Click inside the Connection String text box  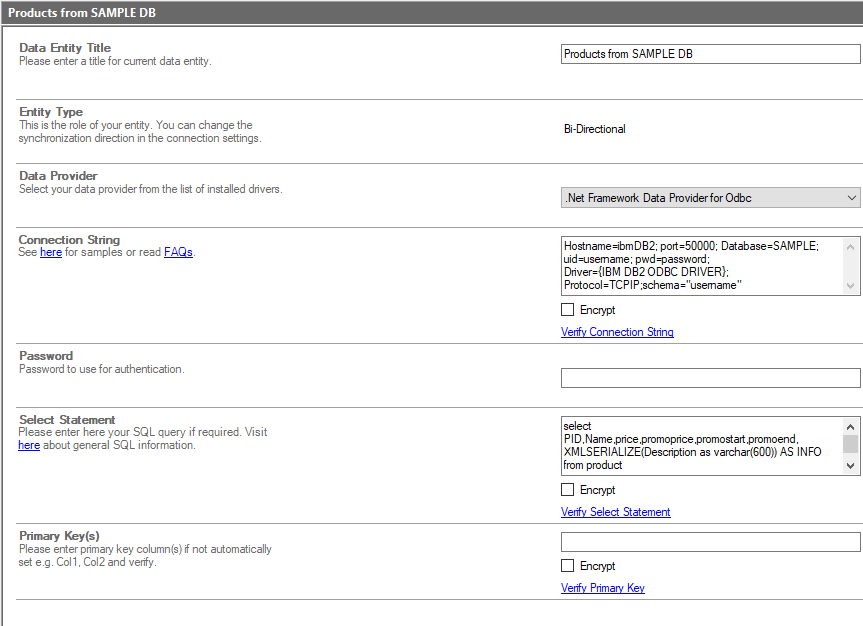click(x=702, y=266)
